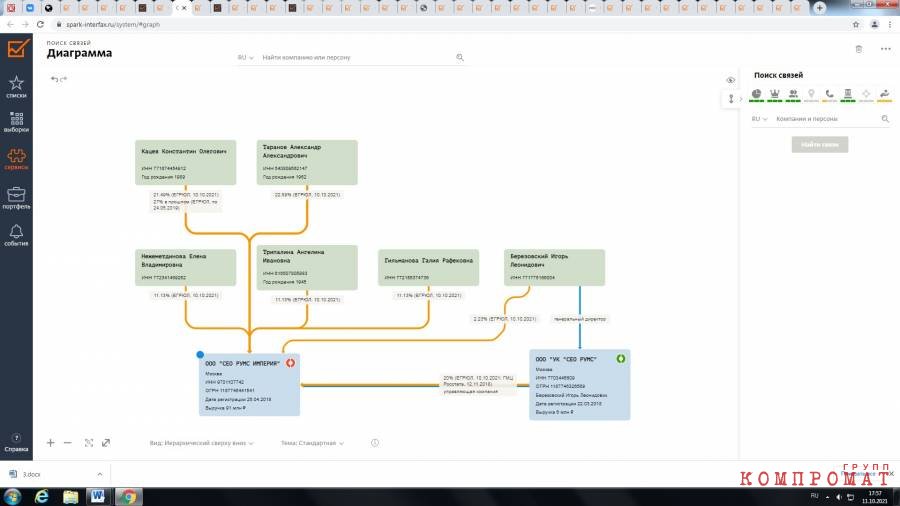Click Компании и персоны search field

click(x=827, y=119)
